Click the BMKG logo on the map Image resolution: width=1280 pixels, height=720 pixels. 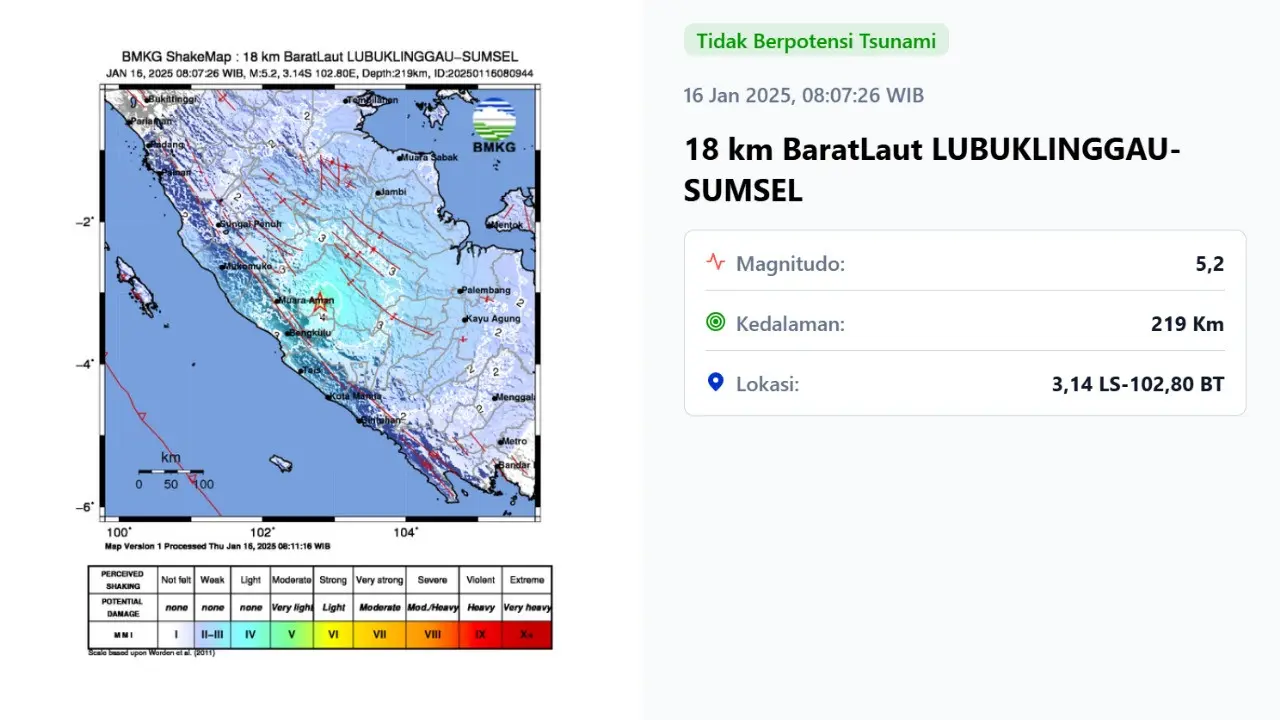(x=494, y=127)
